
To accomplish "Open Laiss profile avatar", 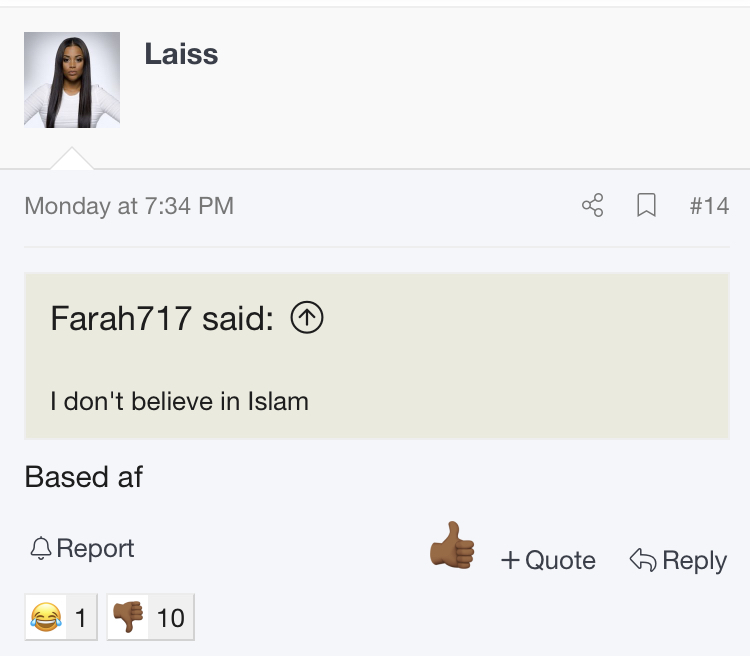I will (x=72, y=80).
